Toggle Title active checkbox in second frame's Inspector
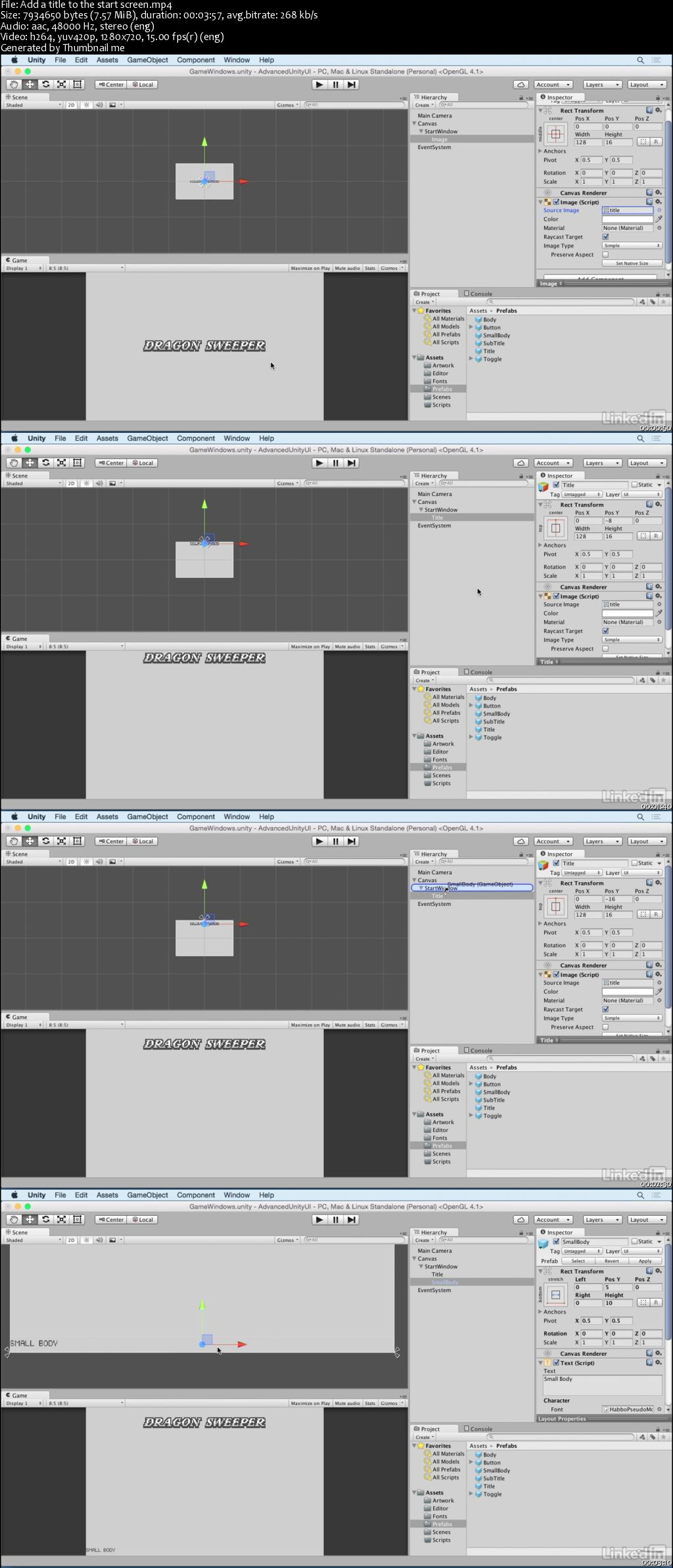 click(556, 485)
